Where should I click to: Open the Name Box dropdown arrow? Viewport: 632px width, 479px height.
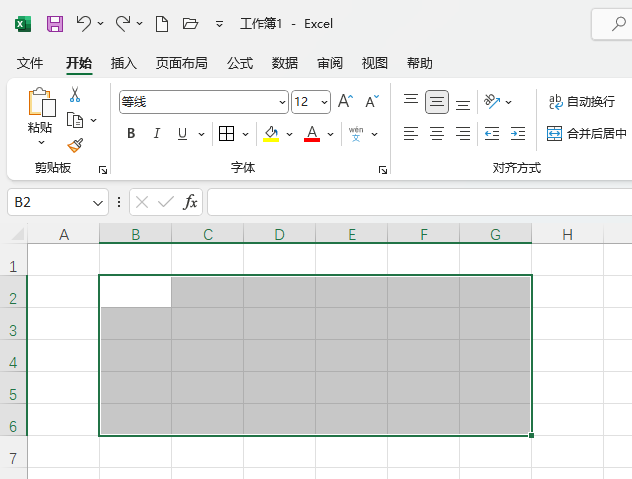(98, 202)
